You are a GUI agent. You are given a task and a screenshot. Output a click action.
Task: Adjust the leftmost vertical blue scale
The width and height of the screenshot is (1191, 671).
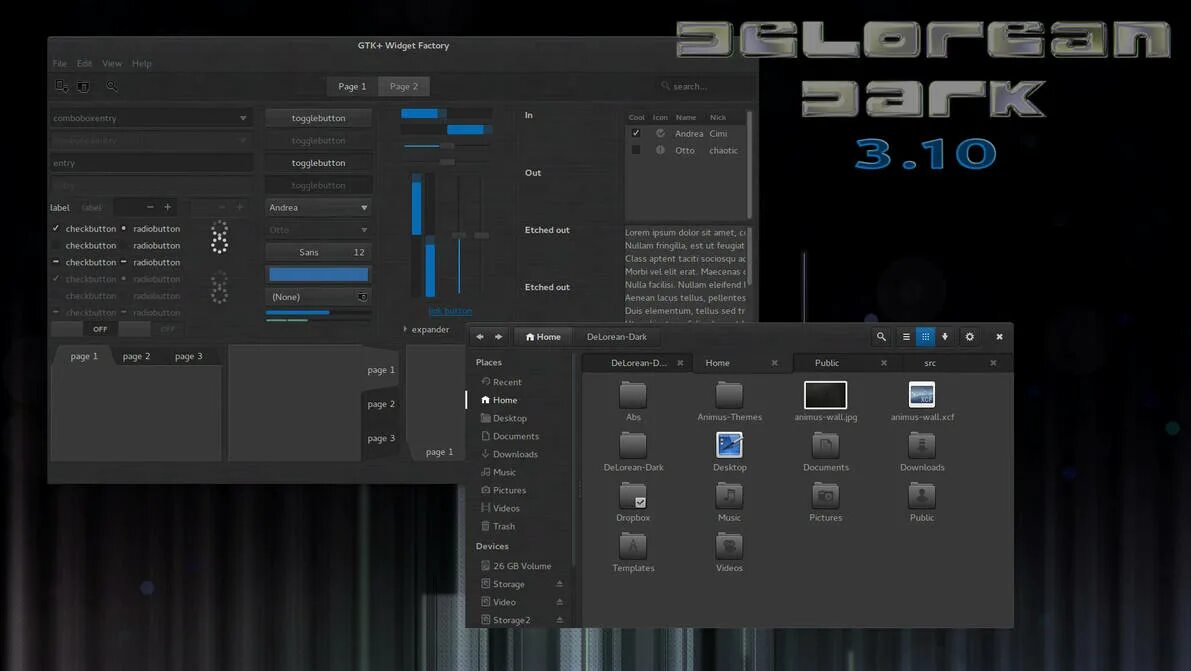(x=416, y=236)
